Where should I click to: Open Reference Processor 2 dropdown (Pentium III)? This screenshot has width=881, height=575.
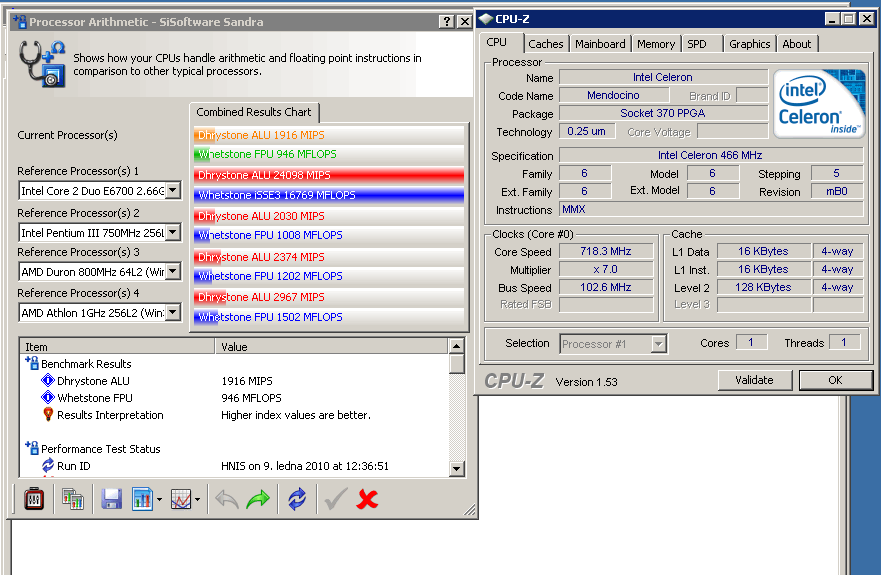[x=172, y=232]
